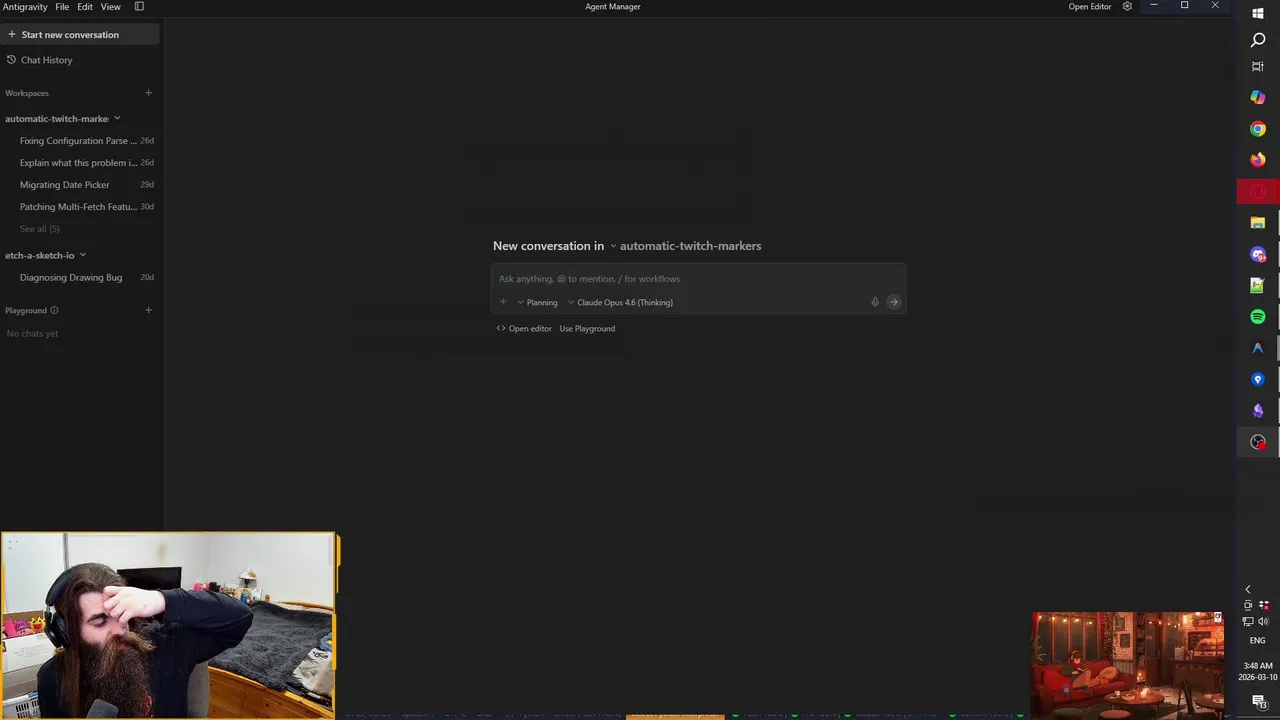Click the lofi cafe video thumbnail

tap(1128, 664)
